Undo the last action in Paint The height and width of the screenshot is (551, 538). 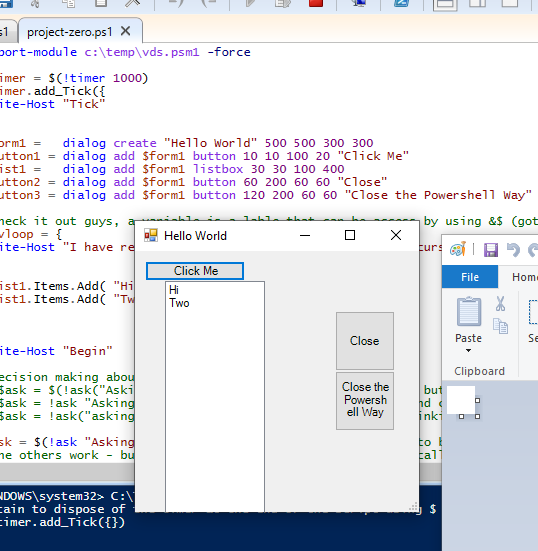pyautogui.click(x=513, y=250)
